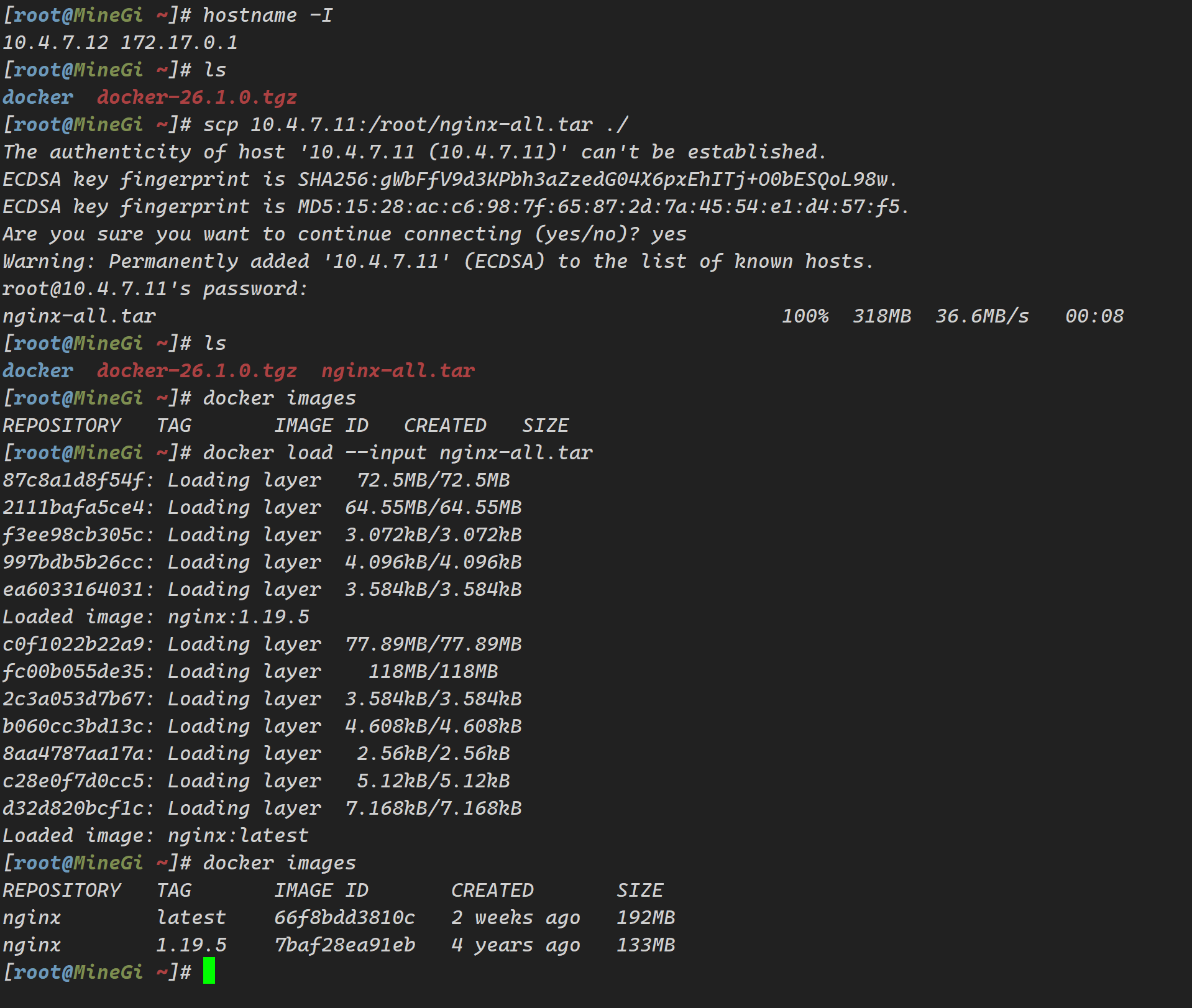Image resolution: width=1192 pixels, height=1008 pixels.
Task: Click the 'docker load --input nginx-all.tar' command
Action: tap(398, 452)
